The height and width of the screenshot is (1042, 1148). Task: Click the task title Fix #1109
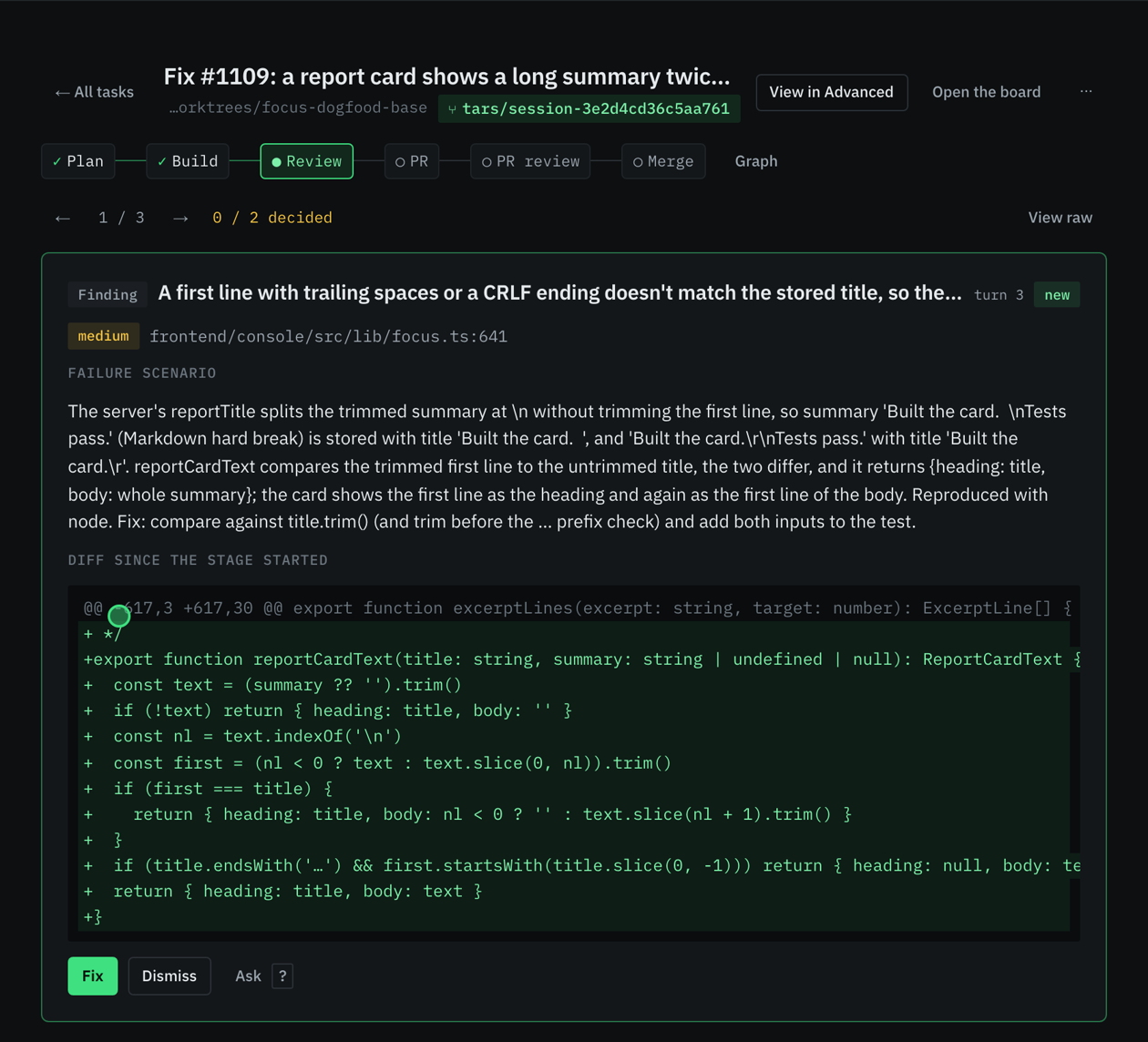[446, 77]
